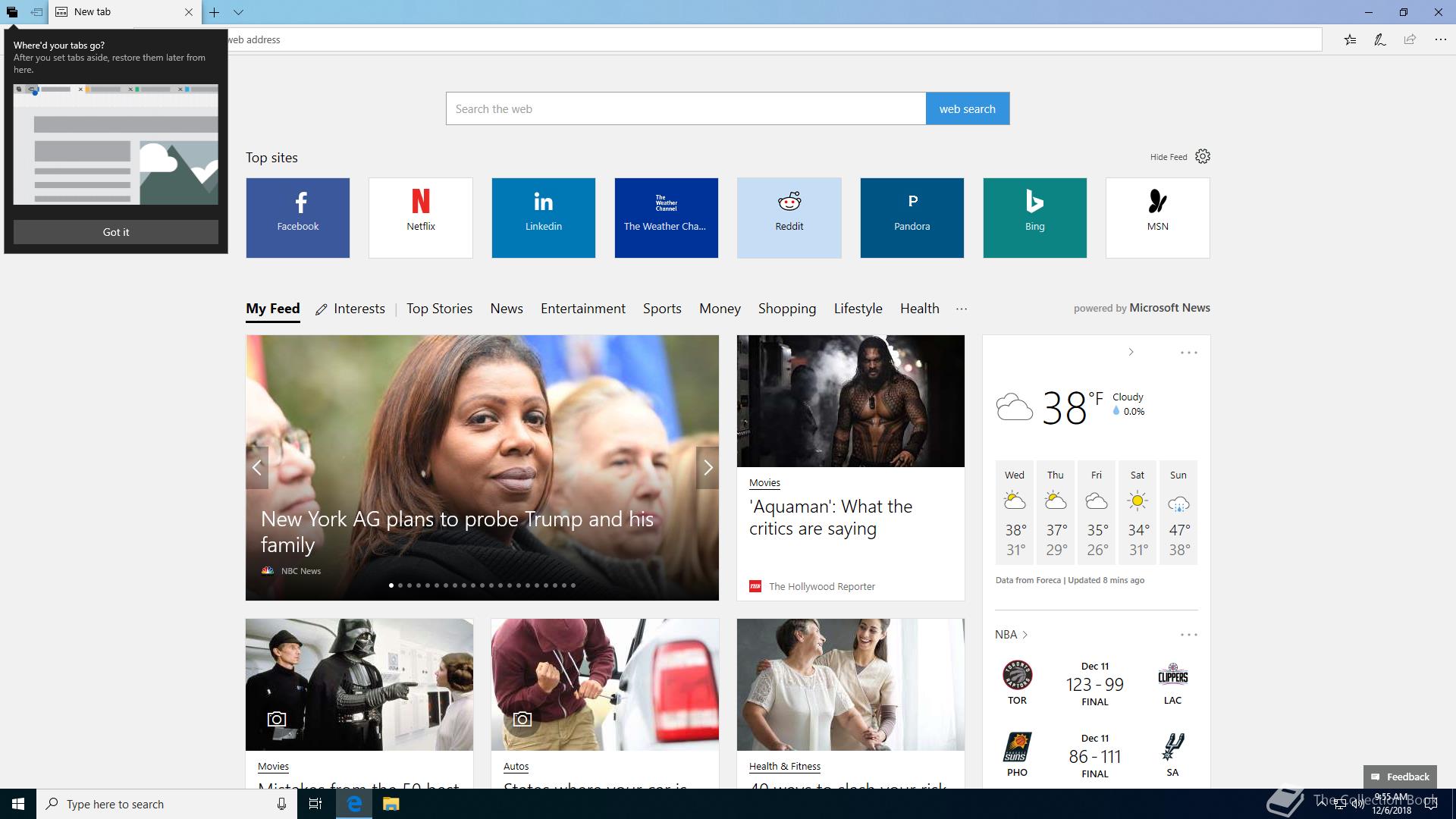Open Task View on the taskbar
Viewport: 1456px width, 819px height.
pyautogui.click(x=315, y=804)
